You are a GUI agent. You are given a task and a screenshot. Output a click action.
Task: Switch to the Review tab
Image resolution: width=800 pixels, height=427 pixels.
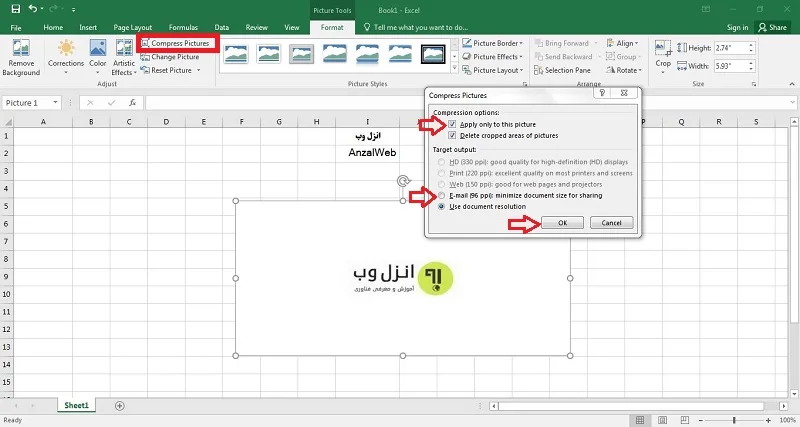257,28
